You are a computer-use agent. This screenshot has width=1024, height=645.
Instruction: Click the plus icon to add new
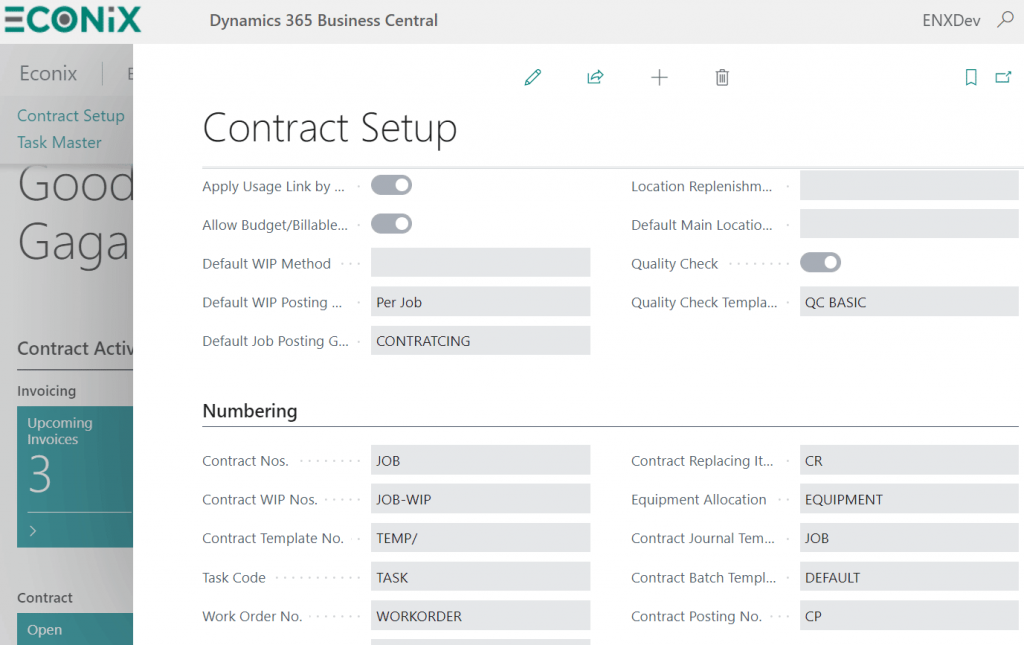659,77
